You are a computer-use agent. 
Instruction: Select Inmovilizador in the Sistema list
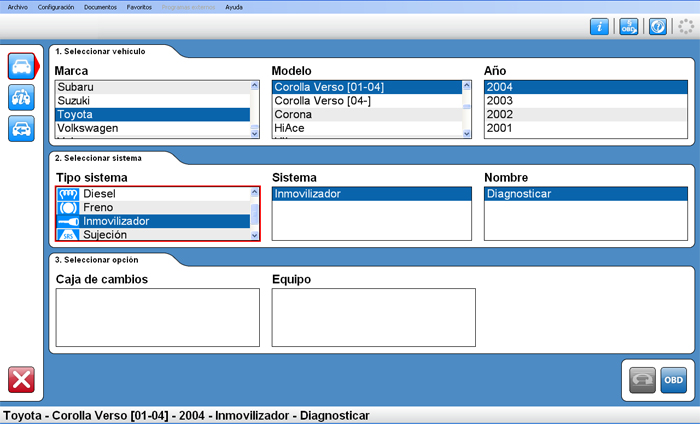371,194
